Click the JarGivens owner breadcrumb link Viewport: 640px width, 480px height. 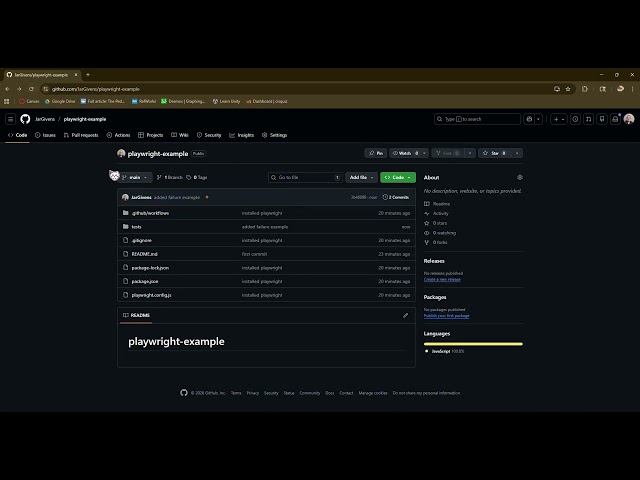click(x=45, y=119)
